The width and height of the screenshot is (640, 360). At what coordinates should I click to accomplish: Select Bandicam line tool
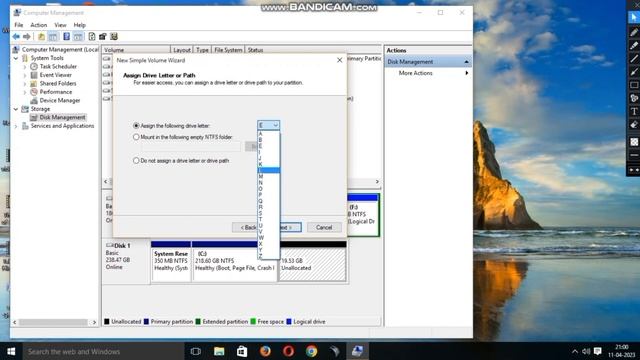(634, 59)
